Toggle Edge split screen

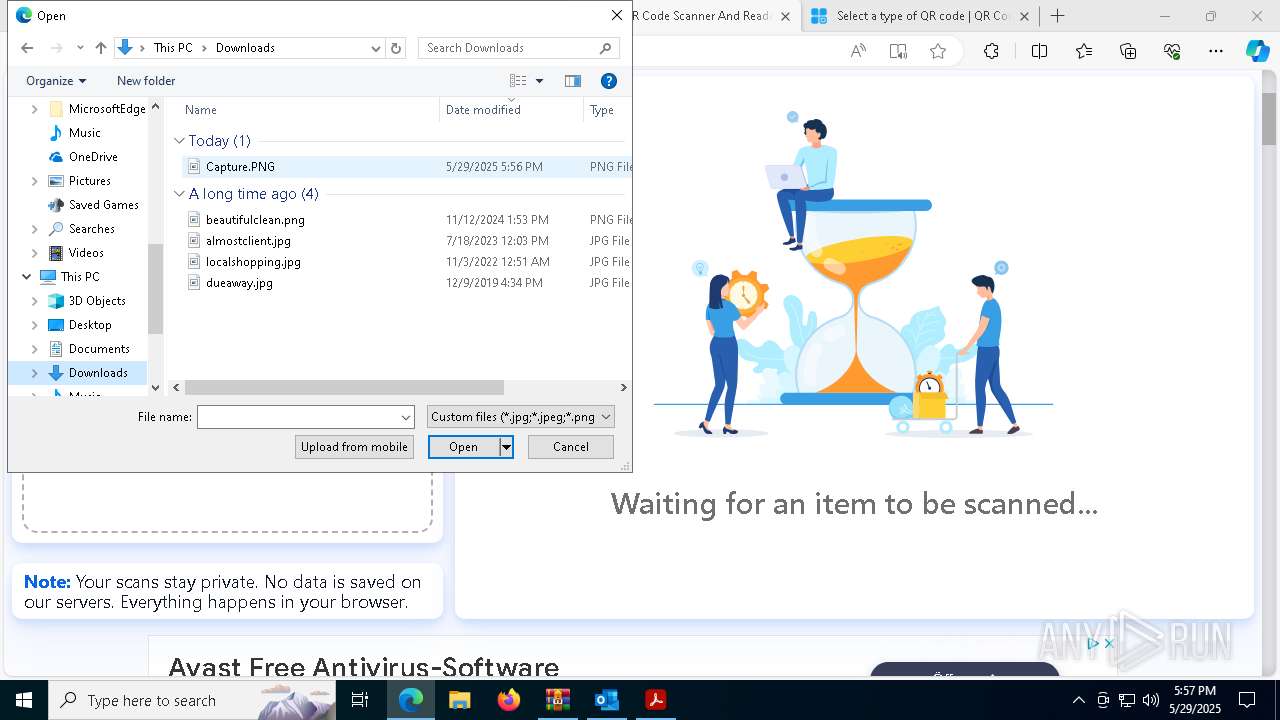(1039, 51)
